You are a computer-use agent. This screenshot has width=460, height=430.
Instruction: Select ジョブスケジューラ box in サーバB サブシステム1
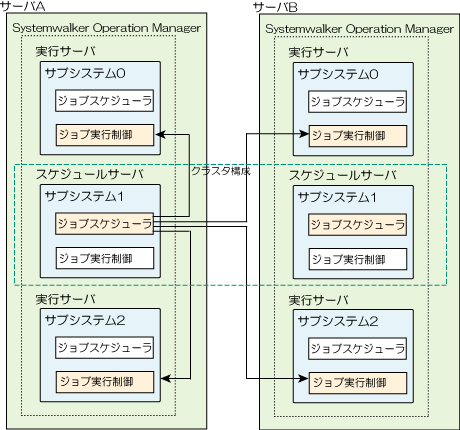click(x=358, y=225)
